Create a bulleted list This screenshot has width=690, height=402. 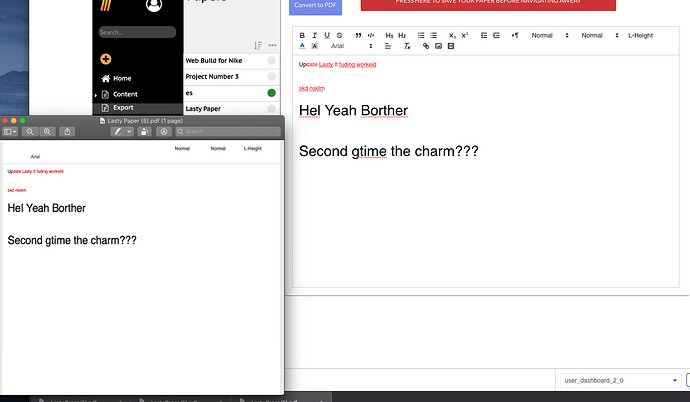point(433,35)
